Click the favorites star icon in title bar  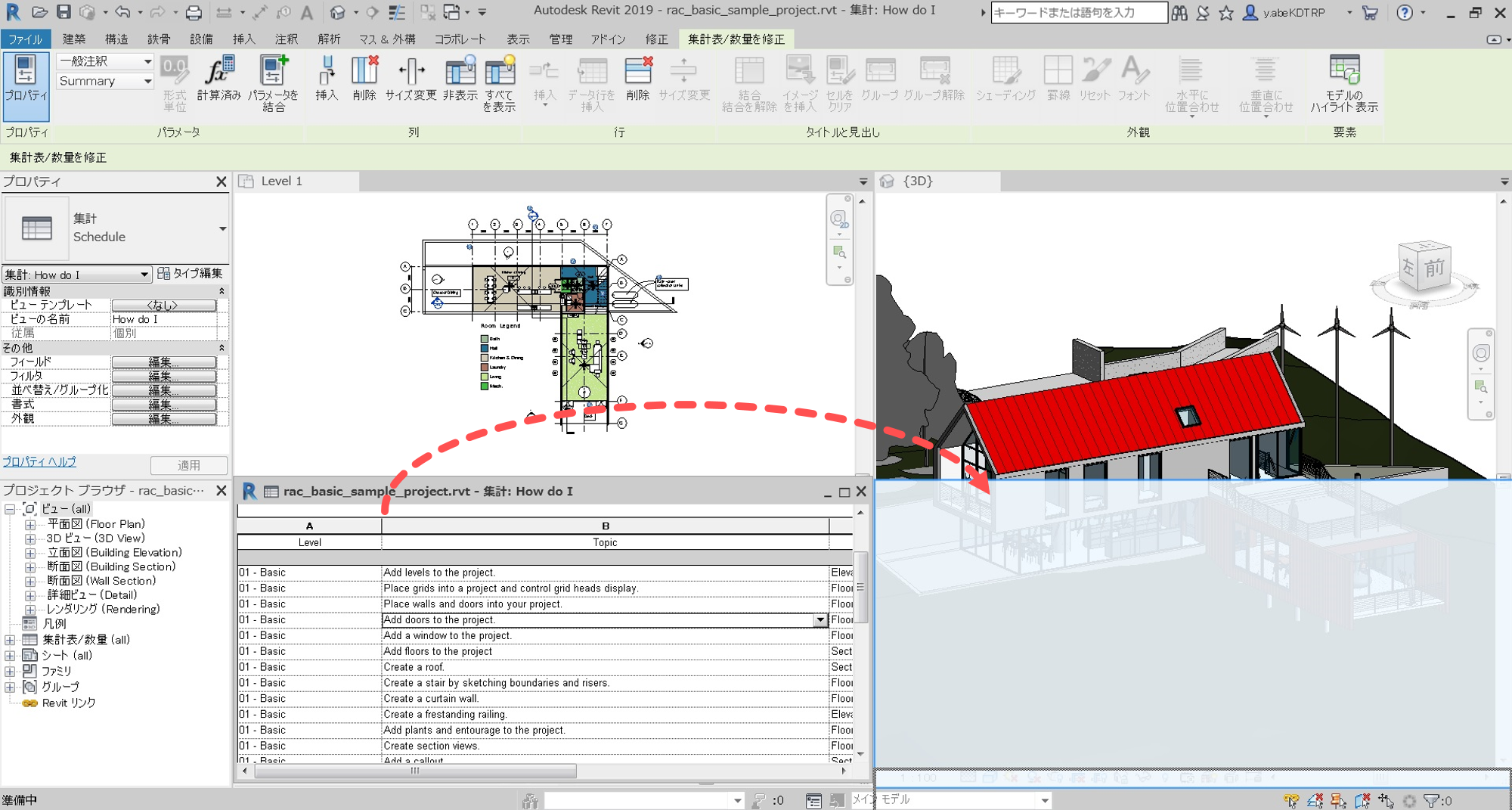(1225, 13)
